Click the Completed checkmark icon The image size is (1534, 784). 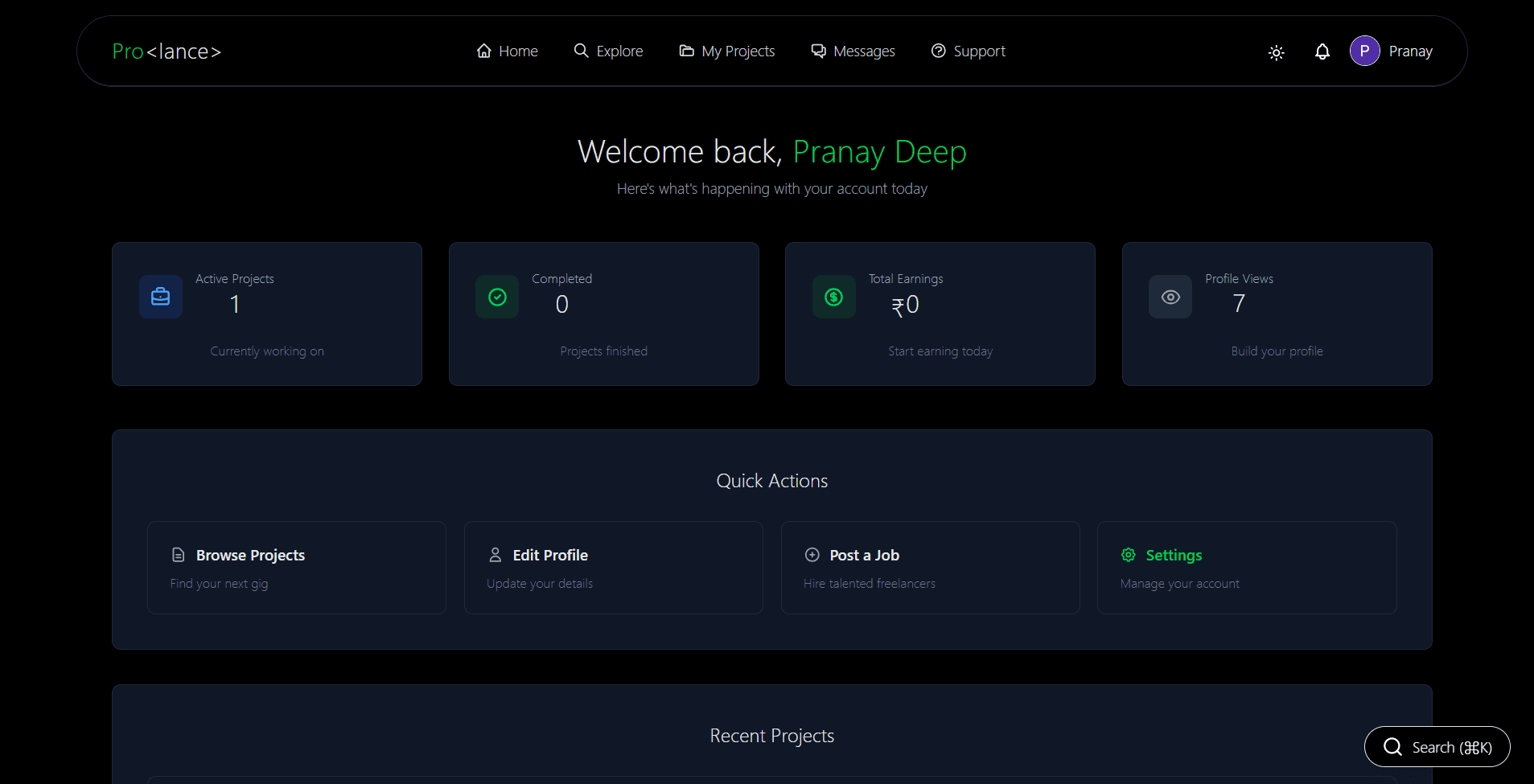[x=497, y=297]
